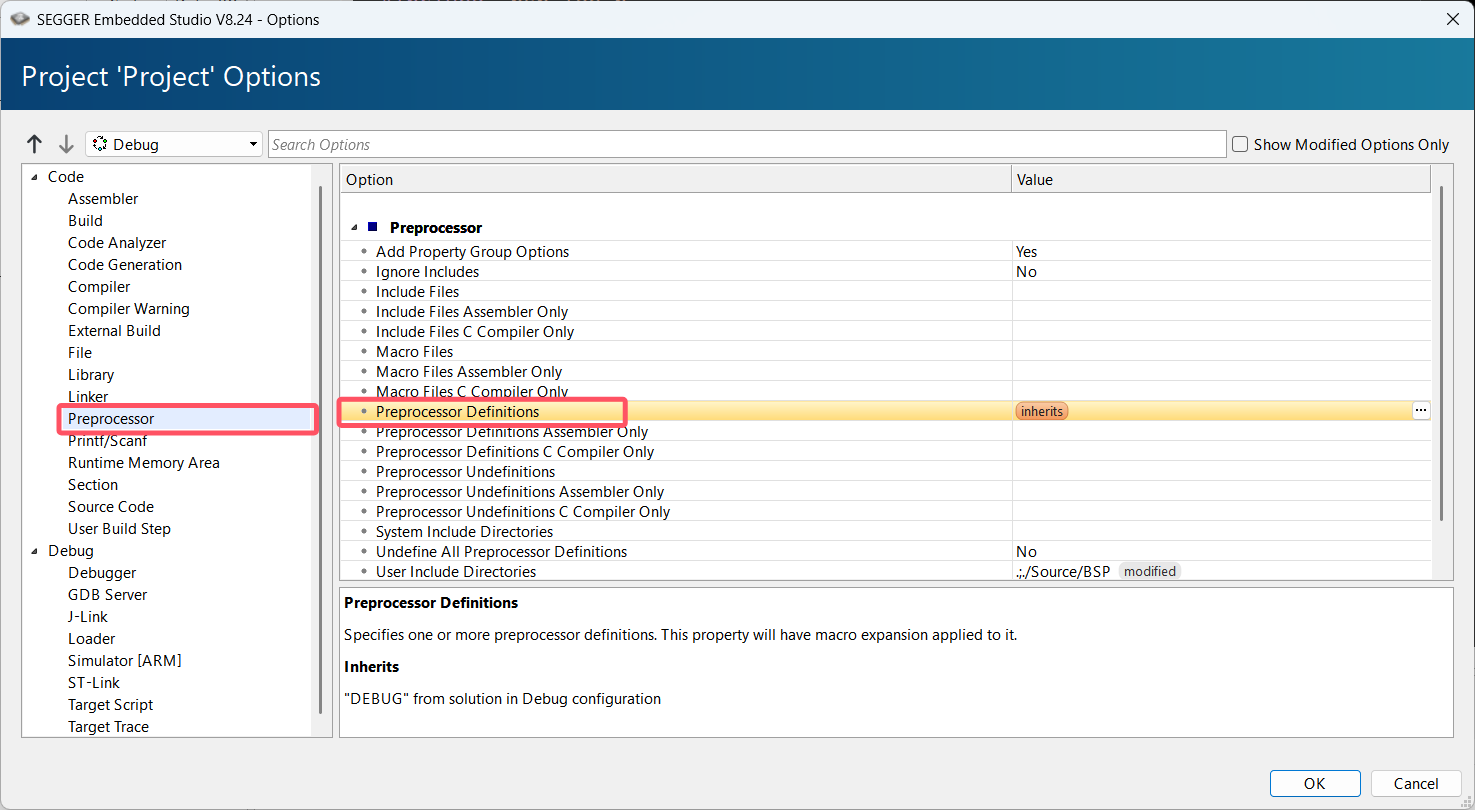This screenshot has width=1475, height=810.
Task: Select Build in the Code tree
Action: (x=85, y=221)
